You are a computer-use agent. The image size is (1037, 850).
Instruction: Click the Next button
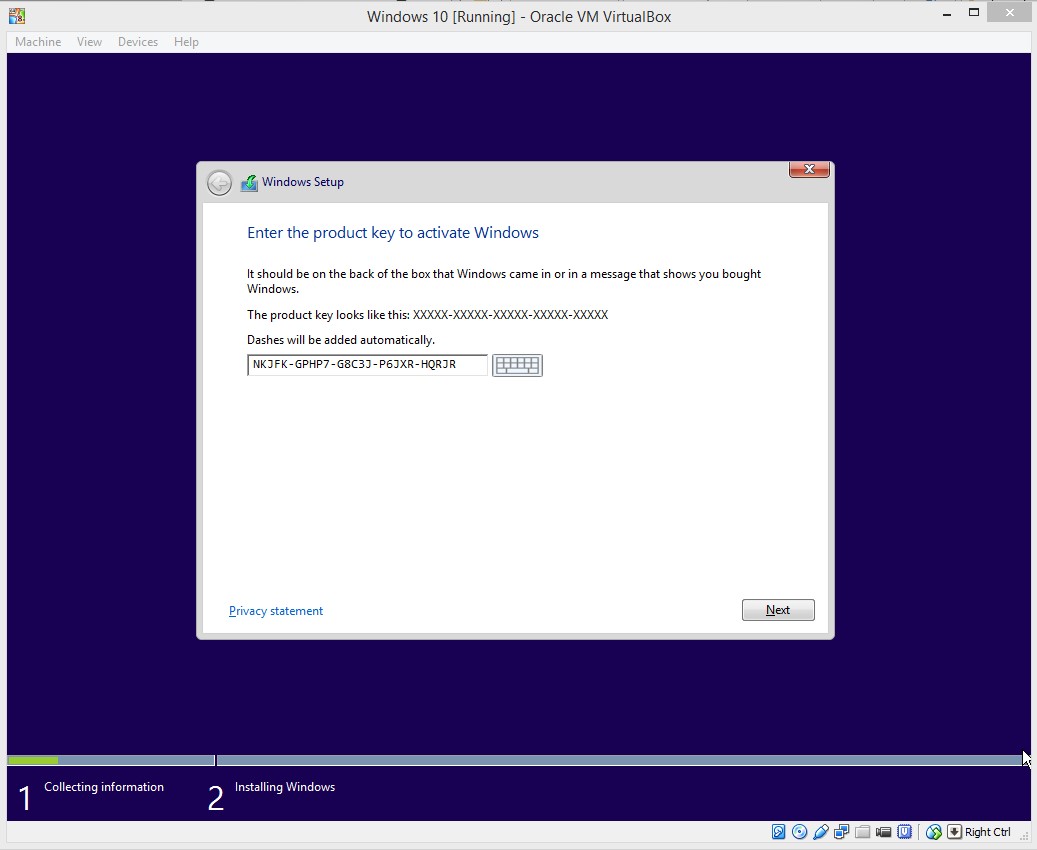778,610
